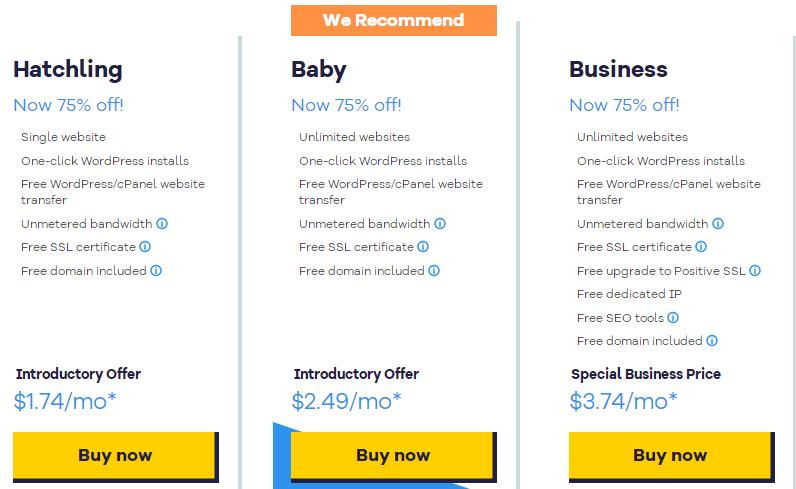Click the We Recommend orange banner
Screen dimensions: 796x489
click(394, 20)
